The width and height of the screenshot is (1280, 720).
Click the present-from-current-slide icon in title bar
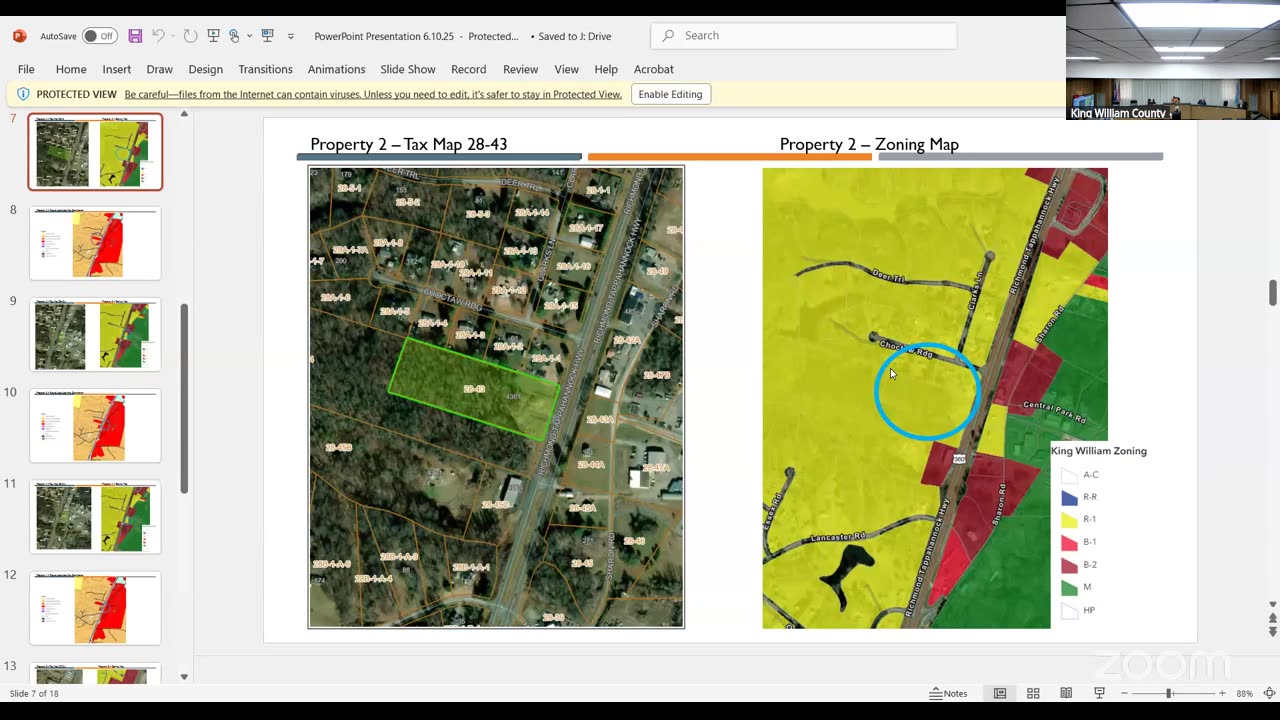click(267, 36)
